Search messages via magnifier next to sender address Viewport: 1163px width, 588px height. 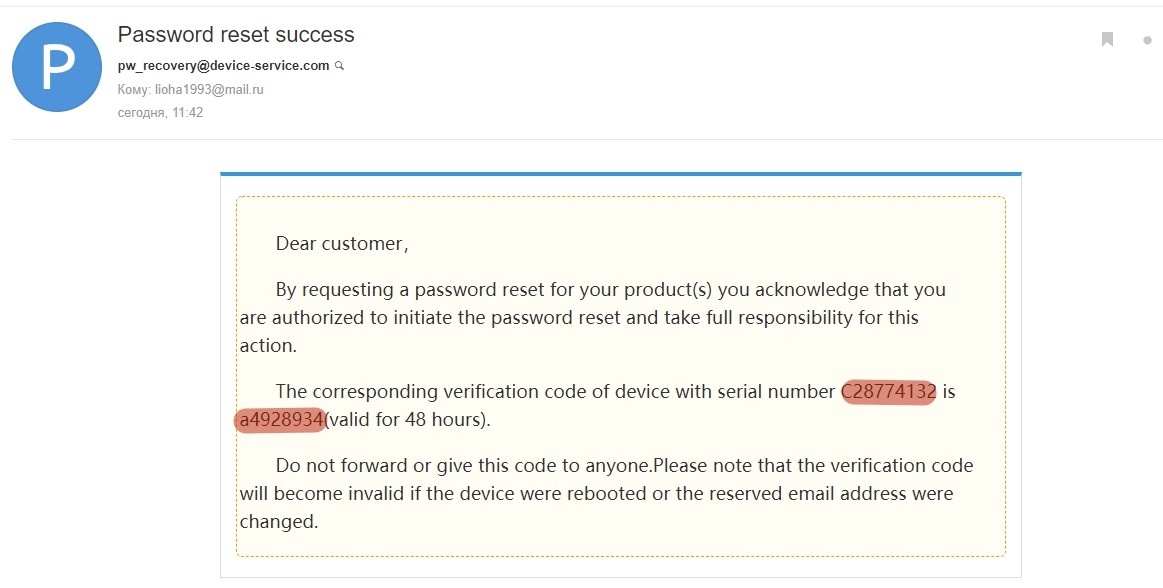tap(339, 66)
